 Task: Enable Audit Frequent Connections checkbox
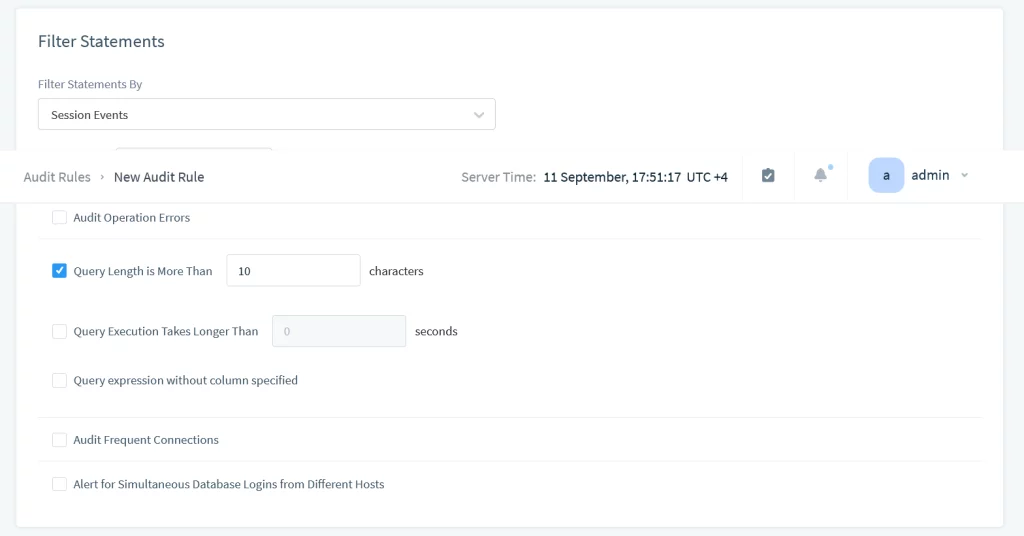(x=59, y=440)
